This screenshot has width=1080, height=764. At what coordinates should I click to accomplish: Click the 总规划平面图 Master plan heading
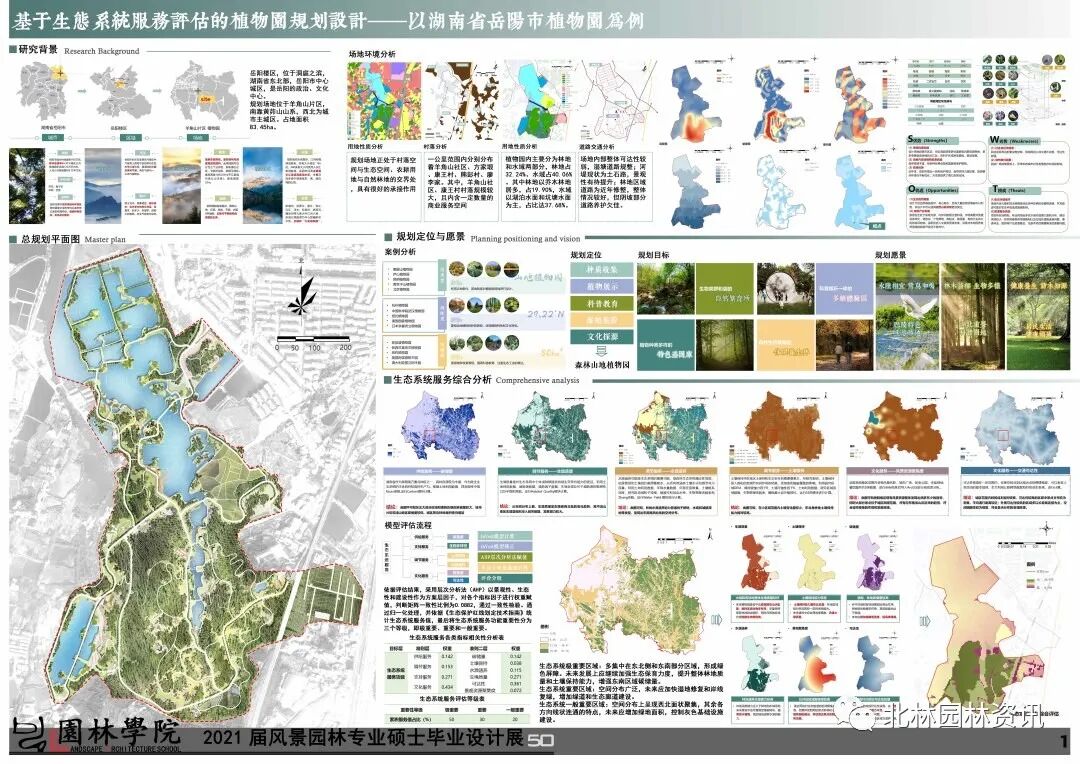pos(68,239)
